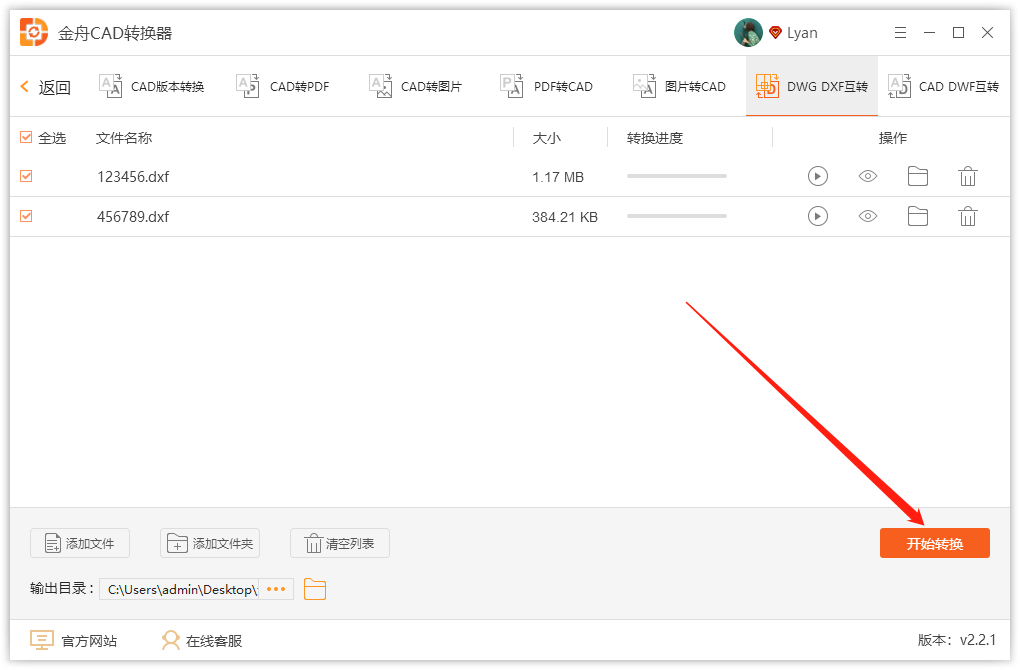Open the 官方网站 link
The height and width of the screenshot is (670, 1020).
coord(74,641)
